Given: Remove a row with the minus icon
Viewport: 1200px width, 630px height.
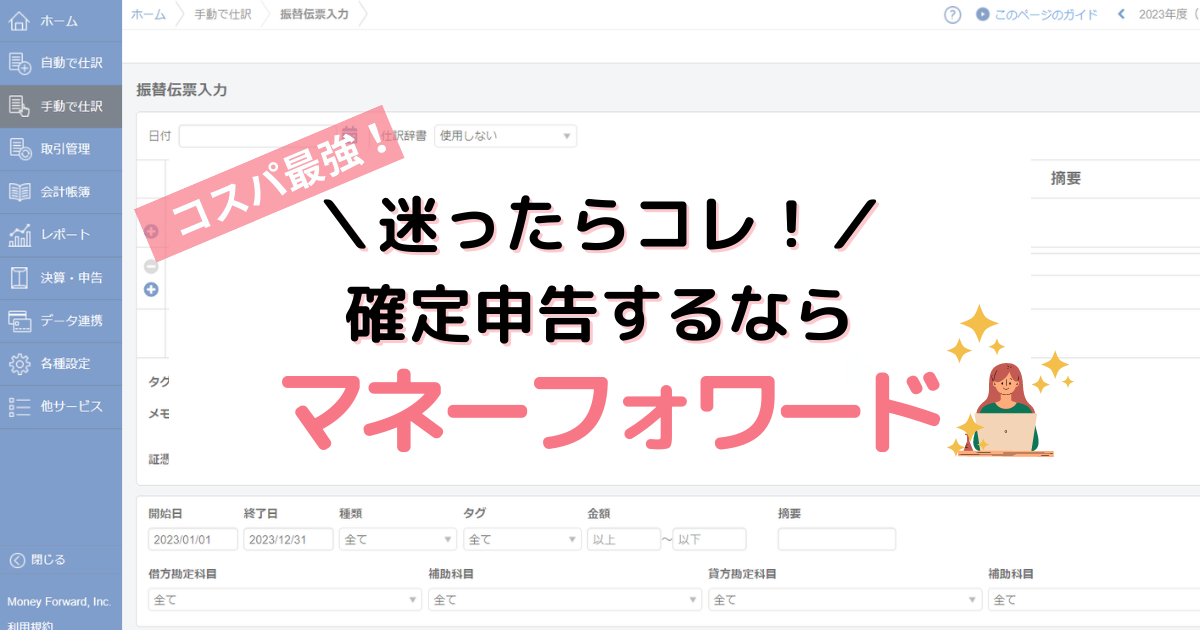Looking at the screenshot, I should click(152, 267).
